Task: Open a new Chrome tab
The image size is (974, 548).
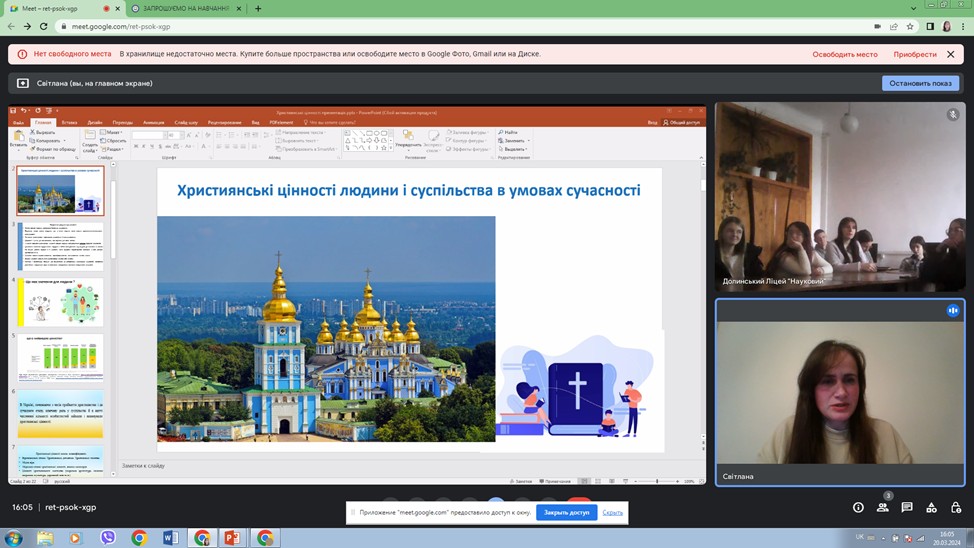Action: [258, 9]
